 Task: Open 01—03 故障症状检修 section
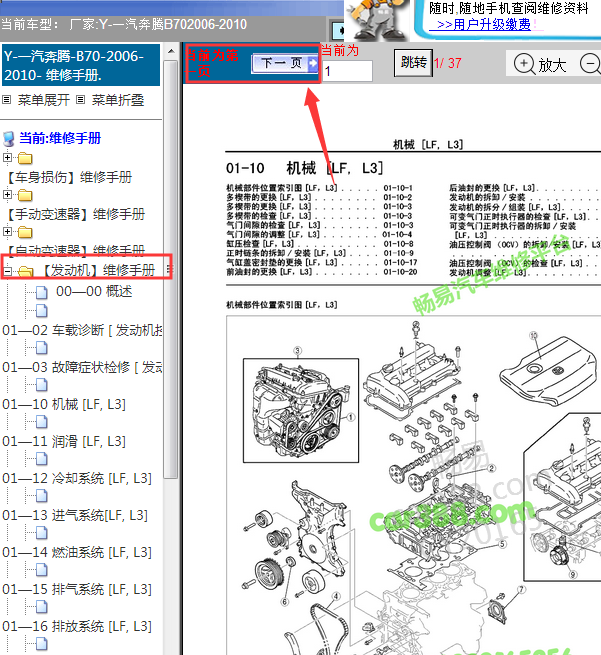point(82,367)
